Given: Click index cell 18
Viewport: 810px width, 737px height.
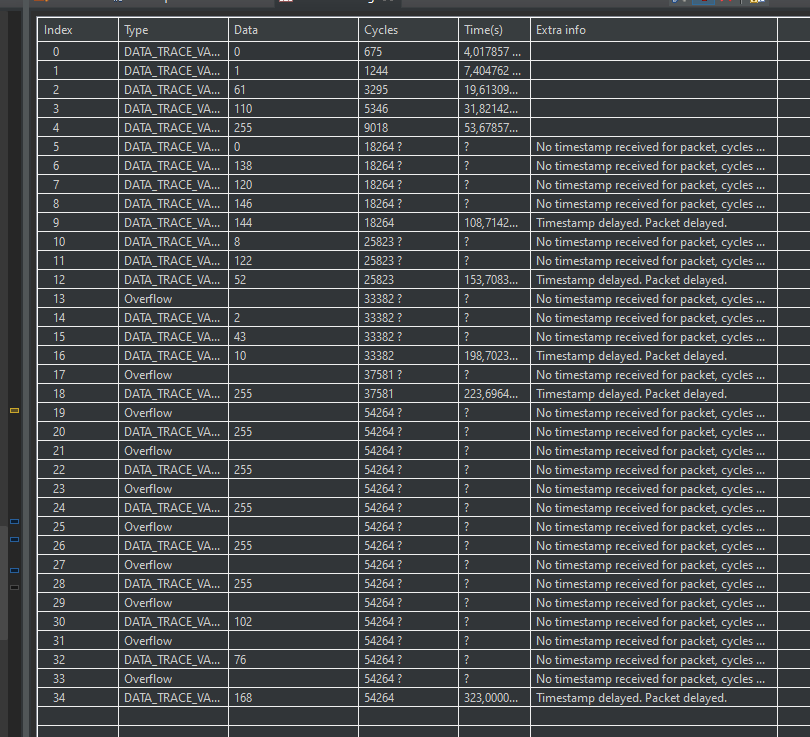Looking at the screenshot, I should (x=78, y=394).
